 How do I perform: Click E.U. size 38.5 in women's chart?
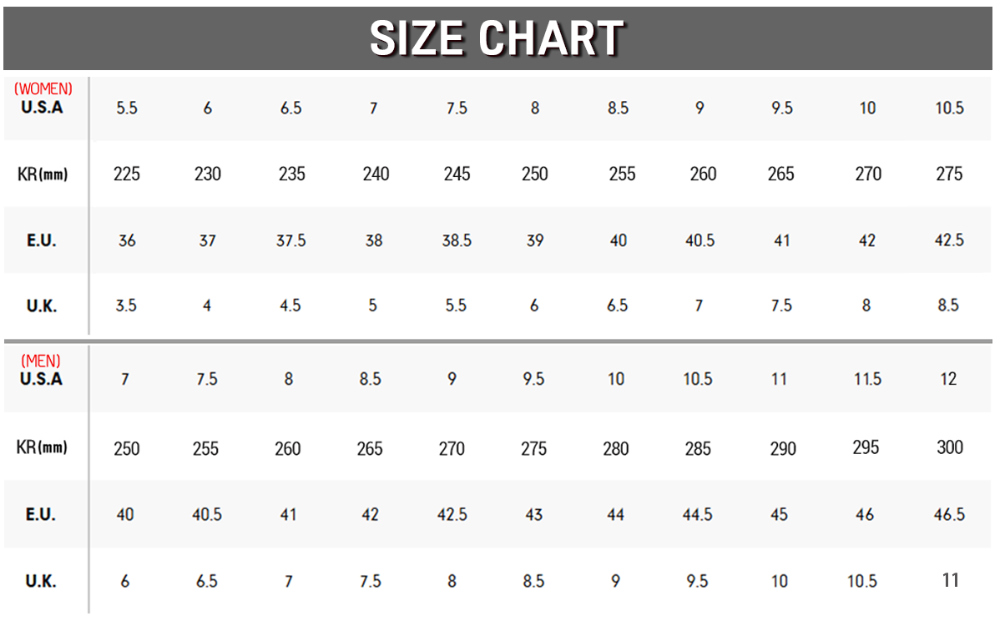pos(456,240)
